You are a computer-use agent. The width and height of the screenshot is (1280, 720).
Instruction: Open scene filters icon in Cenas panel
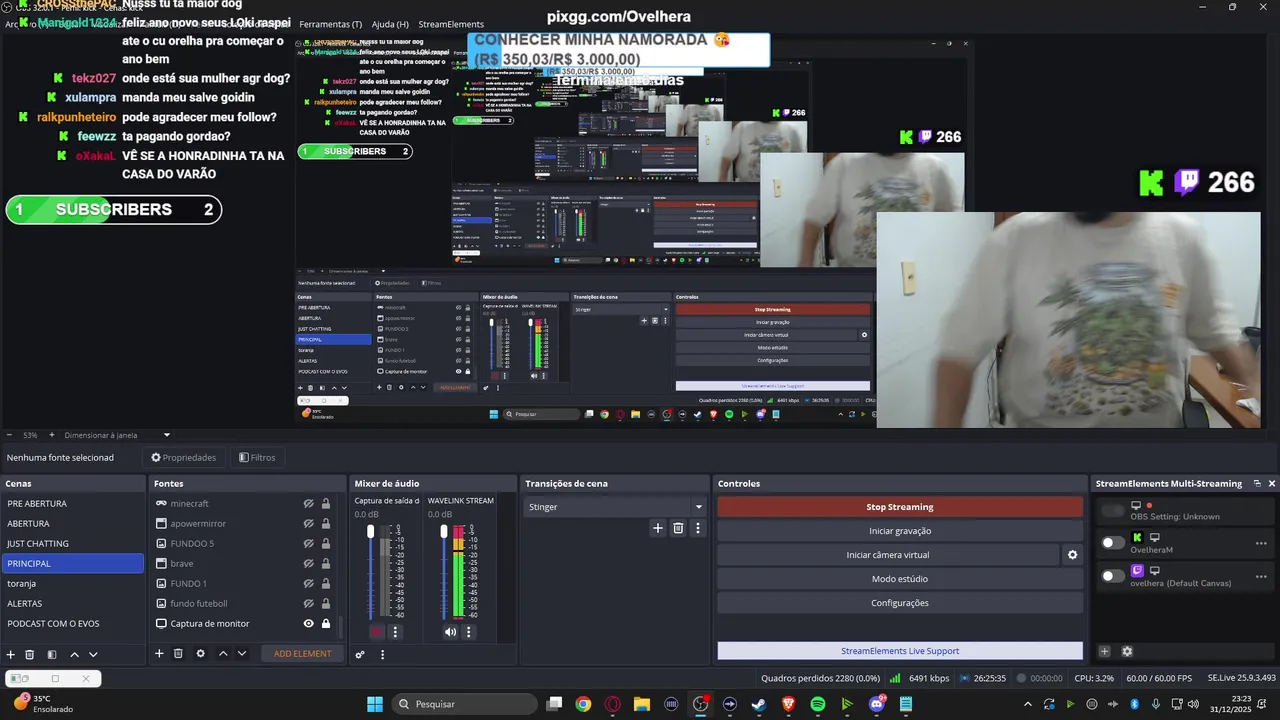pos(52,654)
